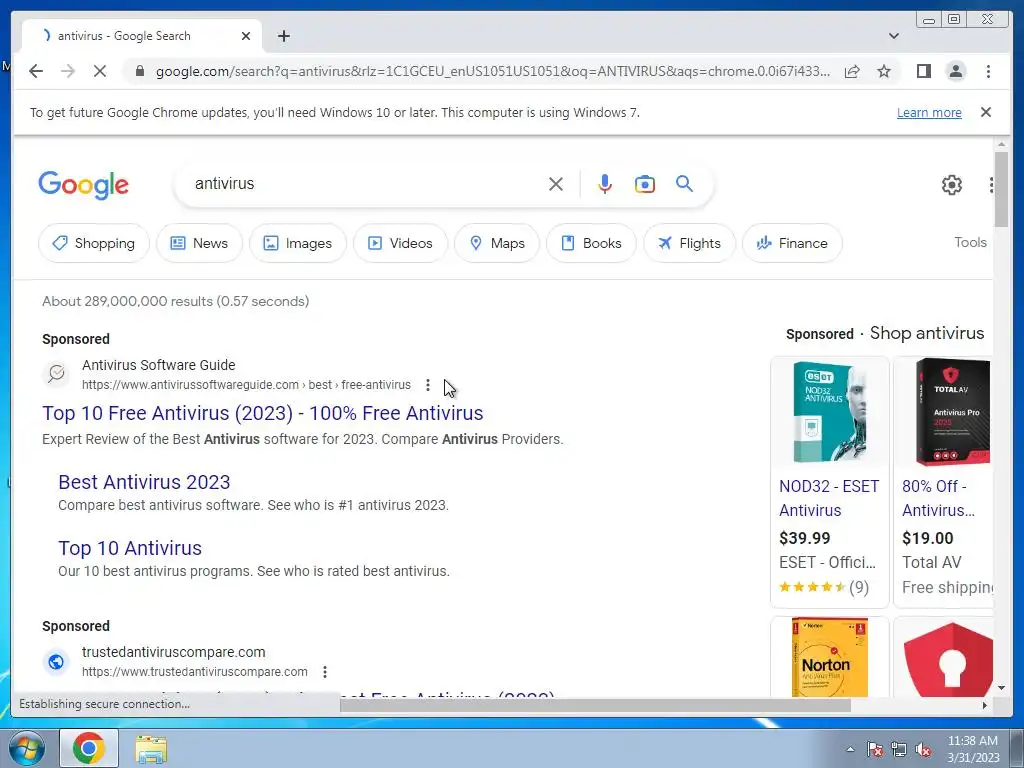Open Top 10 Free Antivirus (2023) result

263,413
